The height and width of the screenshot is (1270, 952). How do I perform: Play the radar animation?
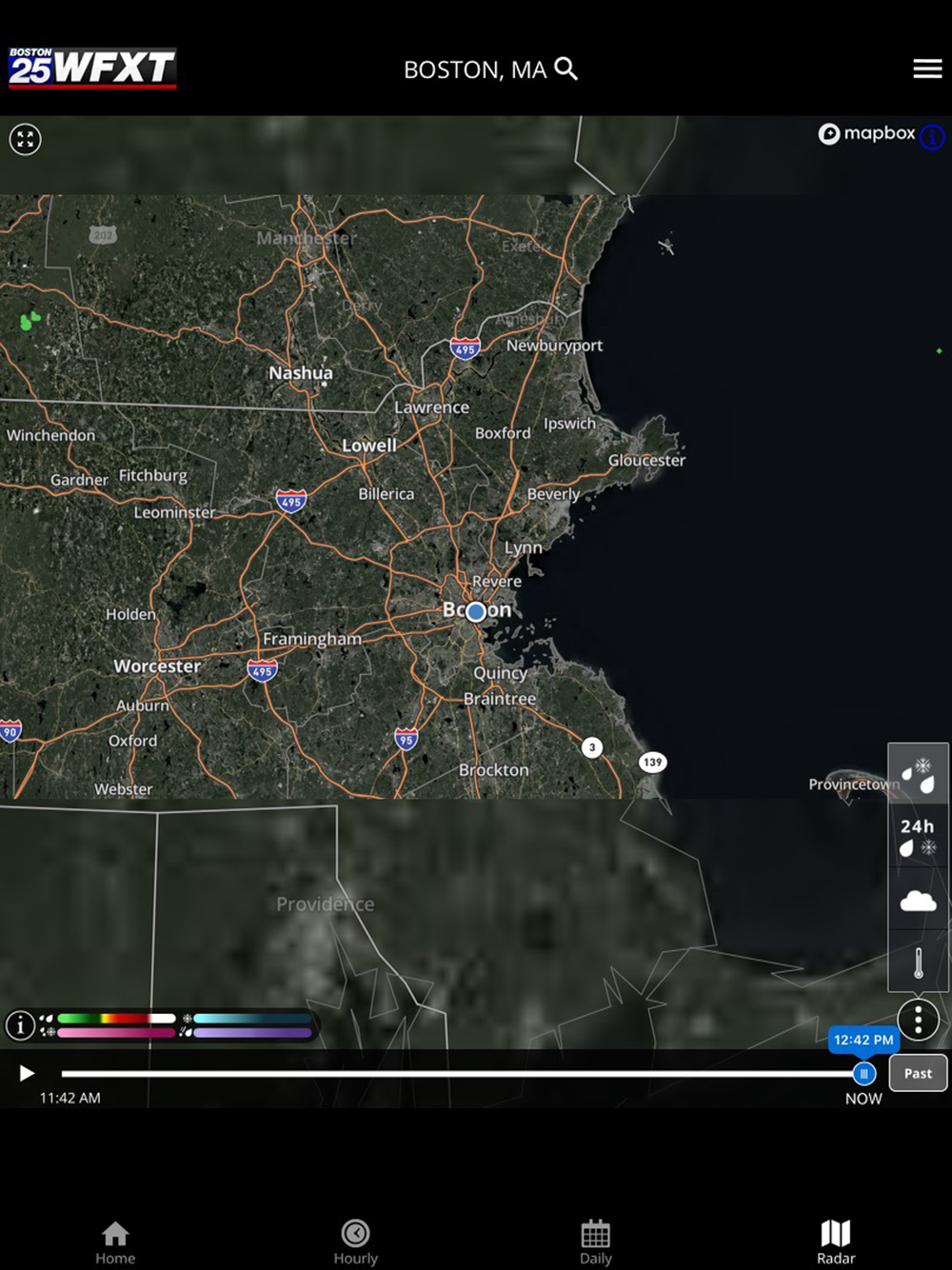pyautogui.click(x=27, y=1074)
